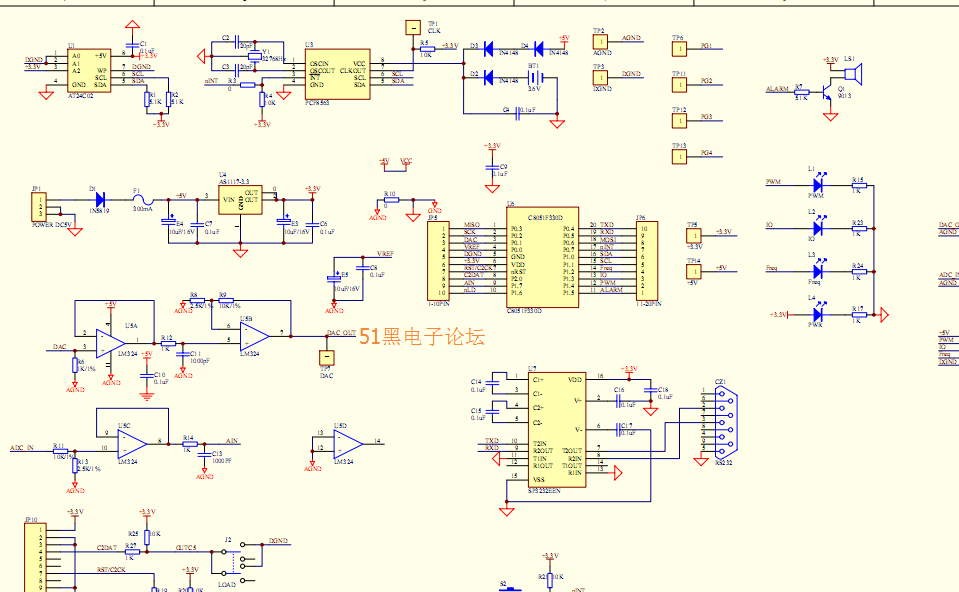
Task: Select the JP1 power connector
Action: coord(39,207)
